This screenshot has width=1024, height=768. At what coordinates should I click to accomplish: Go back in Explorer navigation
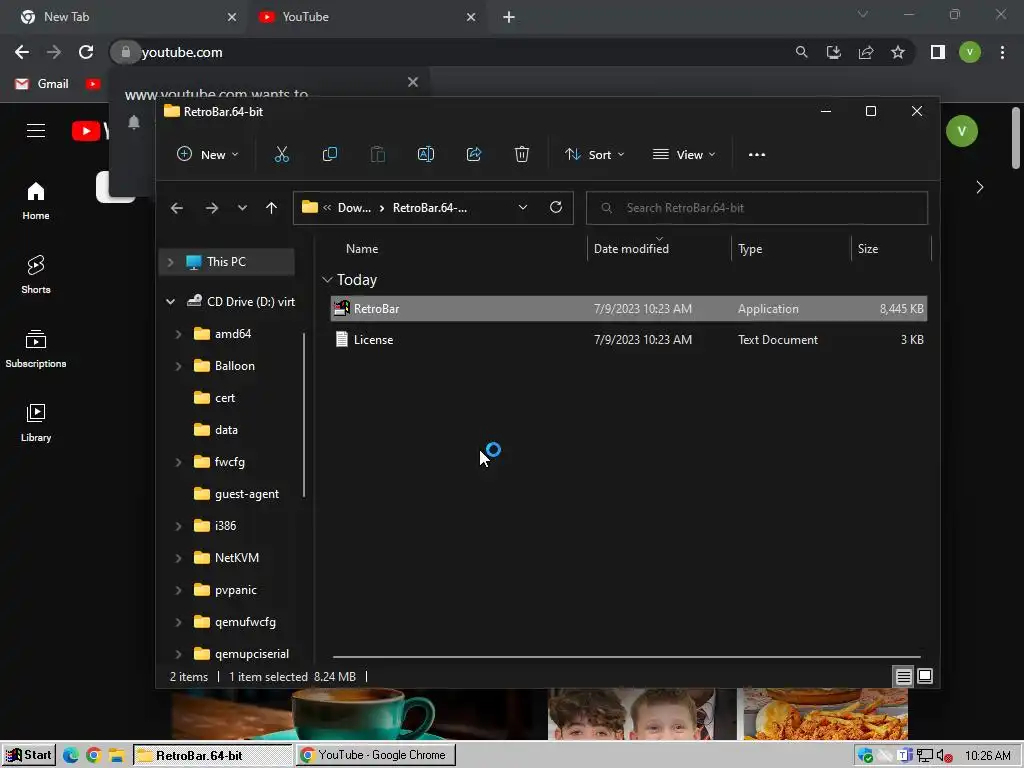click(x=177, y=208)
